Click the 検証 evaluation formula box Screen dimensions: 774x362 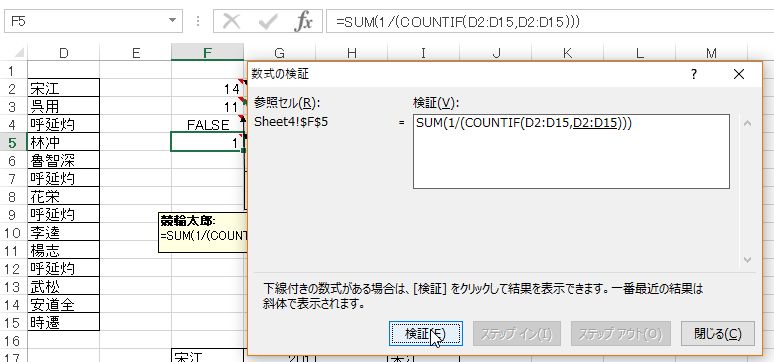(x=571, y=151)
